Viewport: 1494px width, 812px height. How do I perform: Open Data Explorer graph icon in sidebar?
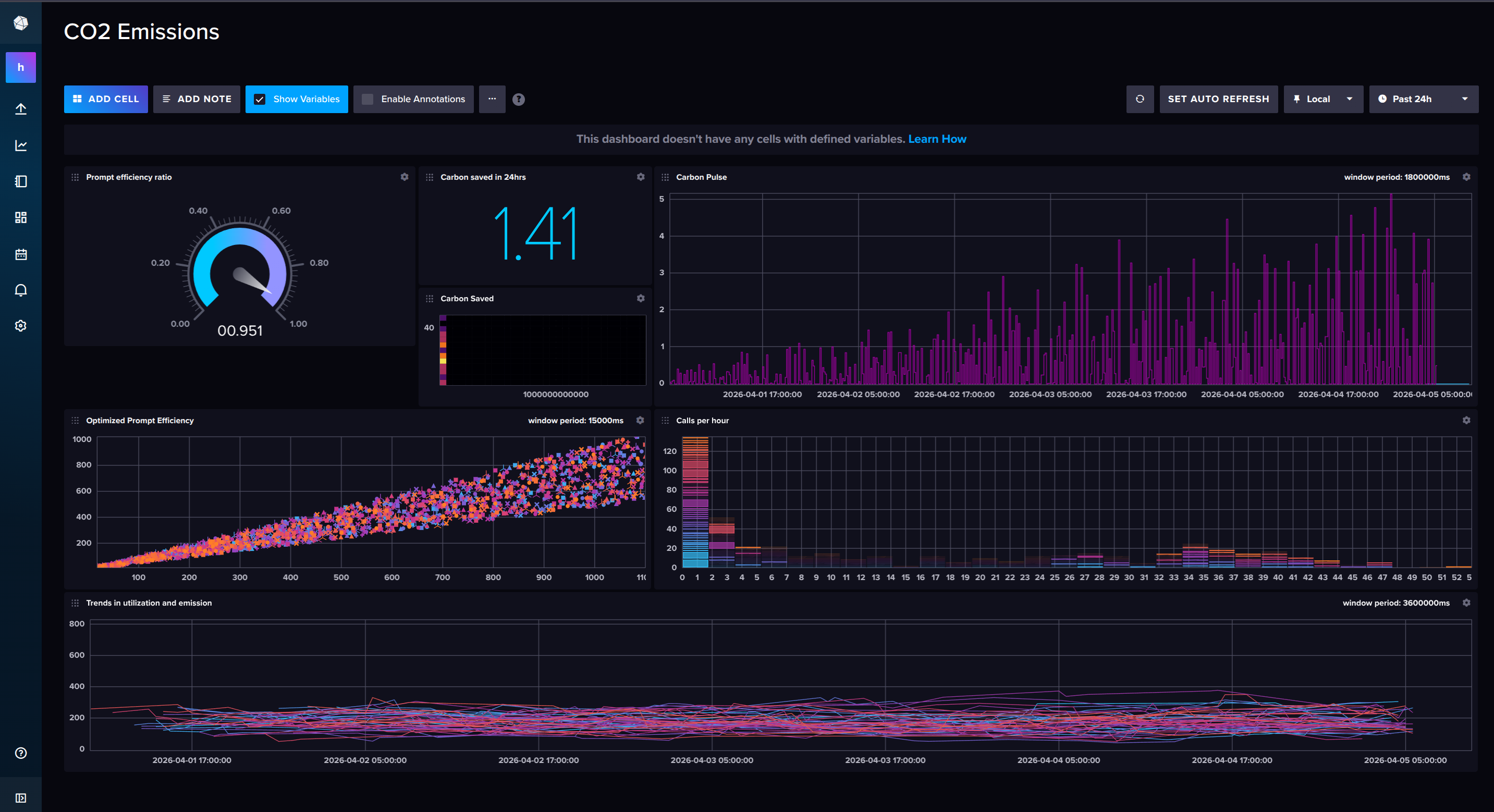21,145
